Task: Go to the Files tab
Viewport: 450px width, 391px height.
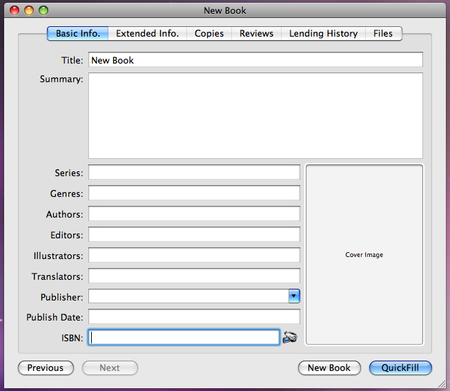Action: 383,33
